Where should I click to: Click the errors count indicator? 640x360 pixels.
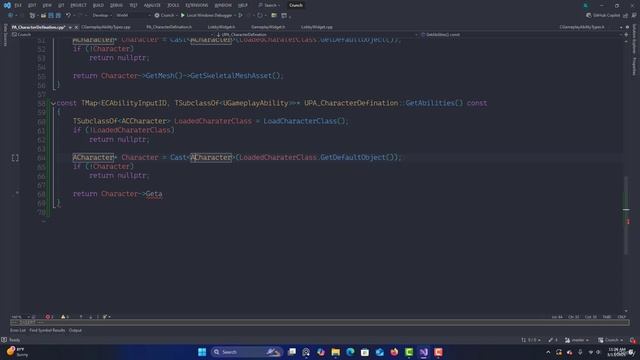[49, 317]
